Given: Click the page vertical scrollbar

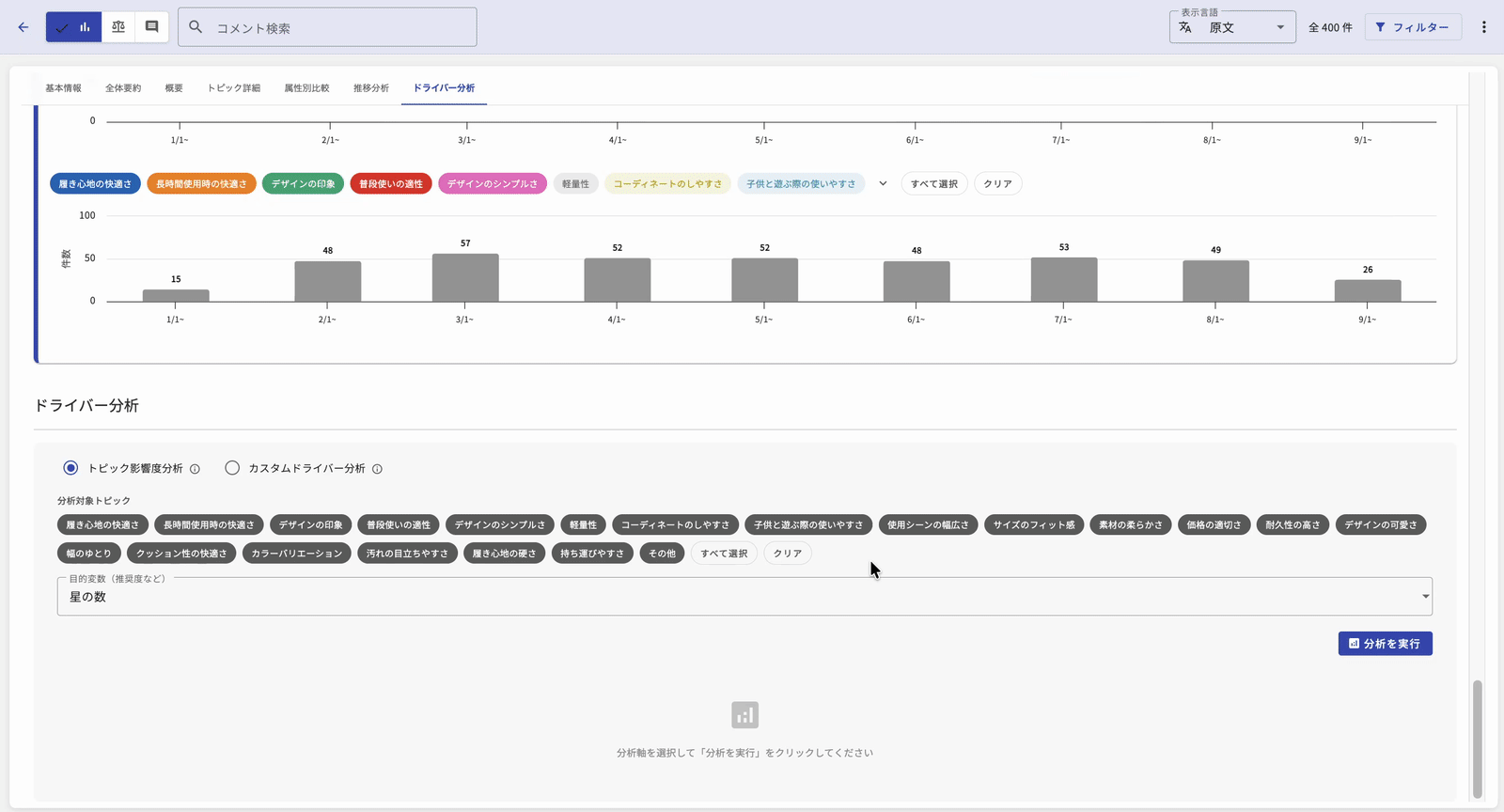Looking at the screenshot, I should coord(1477,739).
